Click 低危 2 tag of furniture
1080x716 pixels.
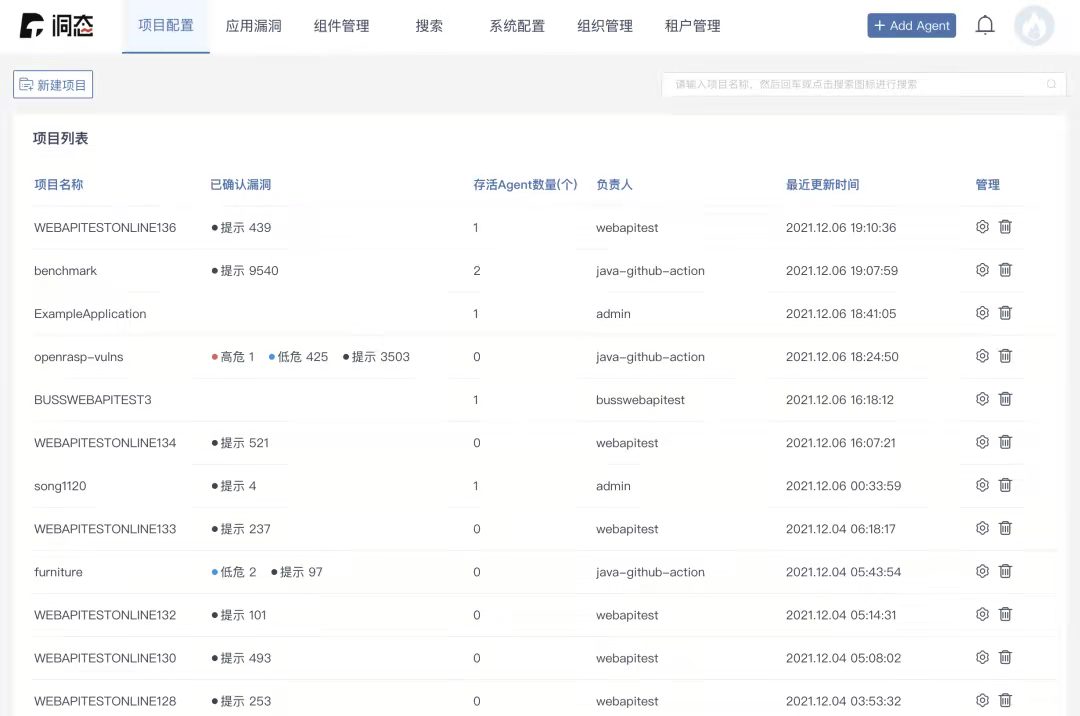click(x=234, y=571)
